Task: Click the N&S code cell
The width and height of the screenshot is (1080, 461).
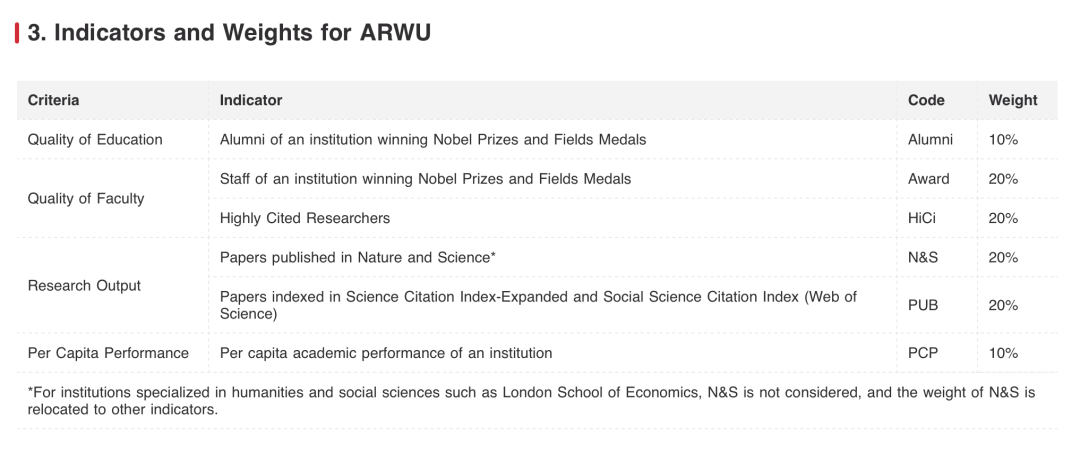Action: tap(923, 257)
